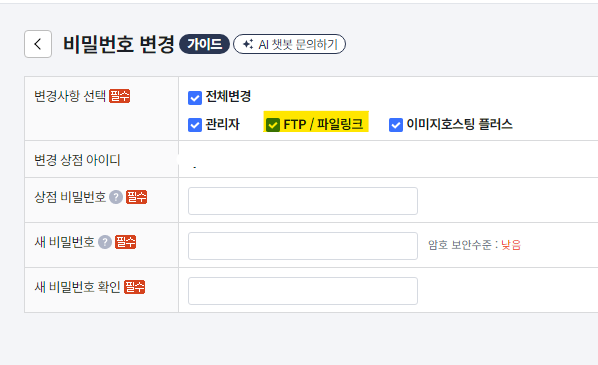The height and width of the screenshot is (365, 598).
Task: Focus the 새 비밀번호 input field
Action: coord(303,246)
